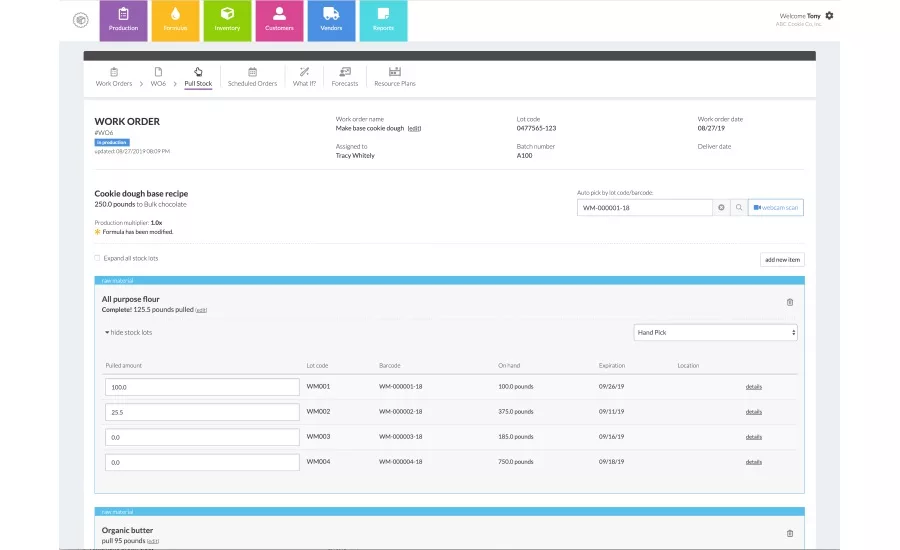This screenshot has height=550, width=900.
Task: Open the What If? tab
Action: click(x=304, y=77)
